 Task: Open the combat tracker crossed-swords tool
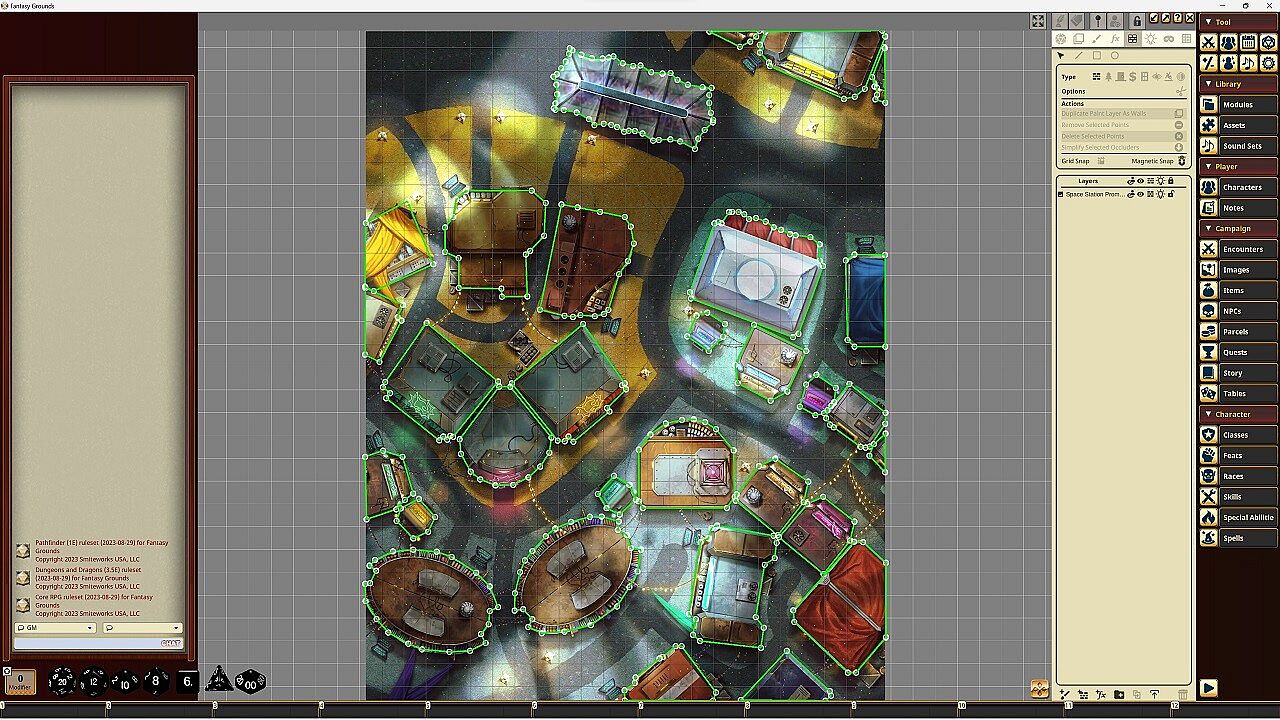pyautogui.click(x=1208, y=42)
